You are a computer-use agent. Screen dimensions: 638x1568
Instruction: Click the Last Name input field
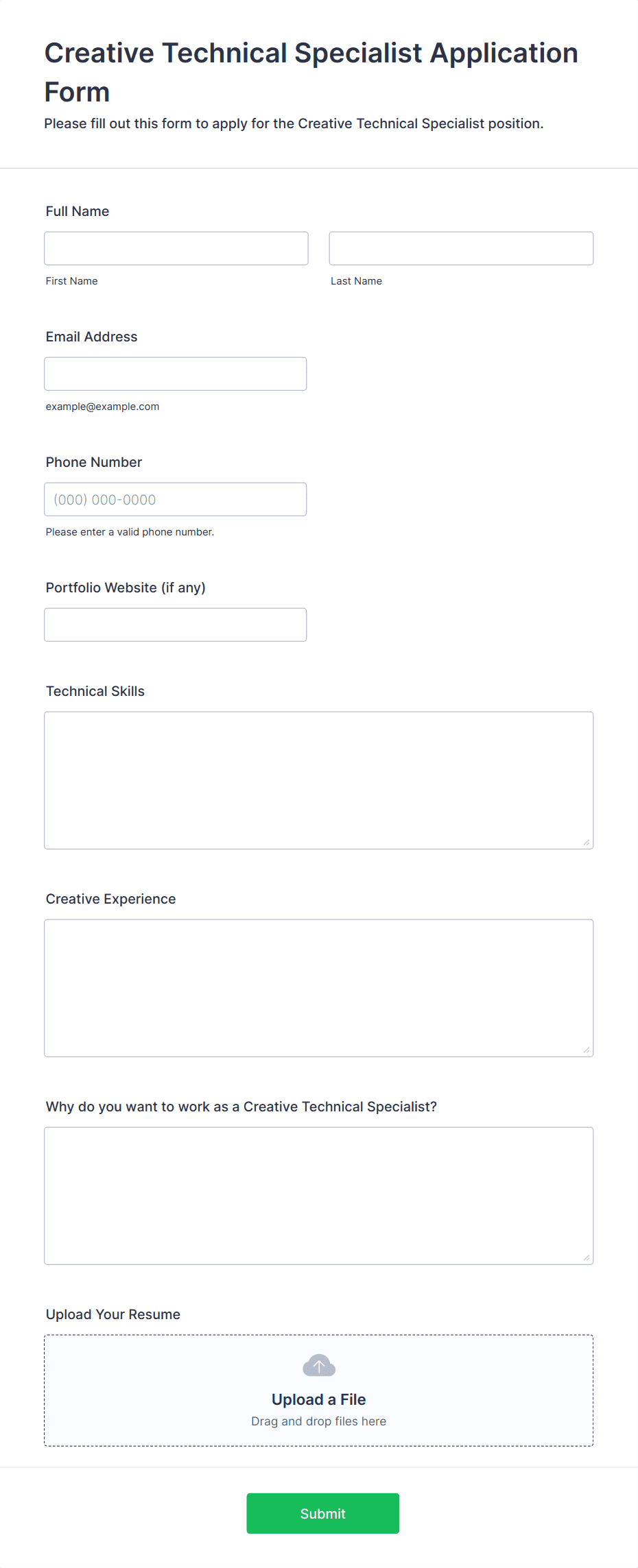[x=461, y=248]
